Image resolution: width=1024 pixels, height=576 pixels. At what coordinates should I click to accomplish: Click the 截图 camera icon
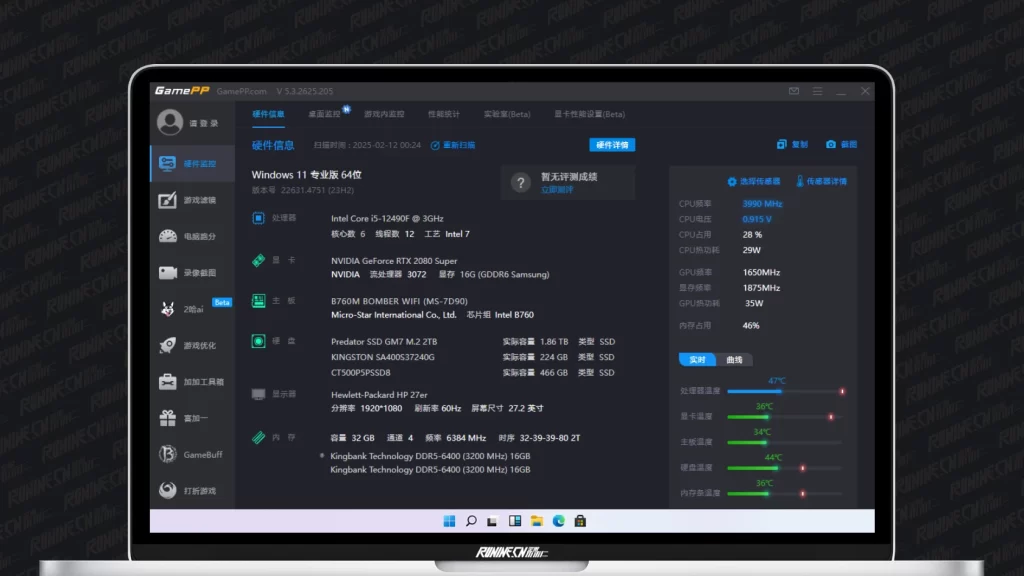click(841, 145)
